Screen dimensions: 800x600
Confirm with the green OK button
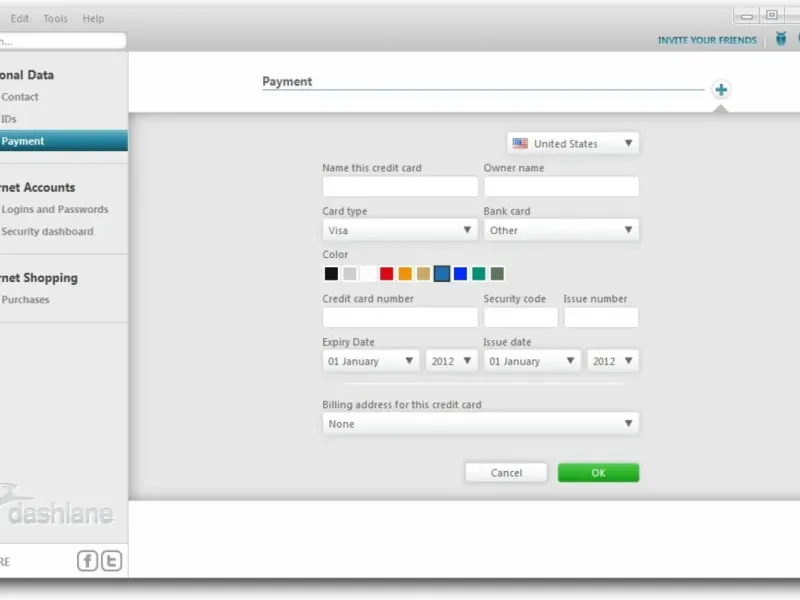click(598, 472)
